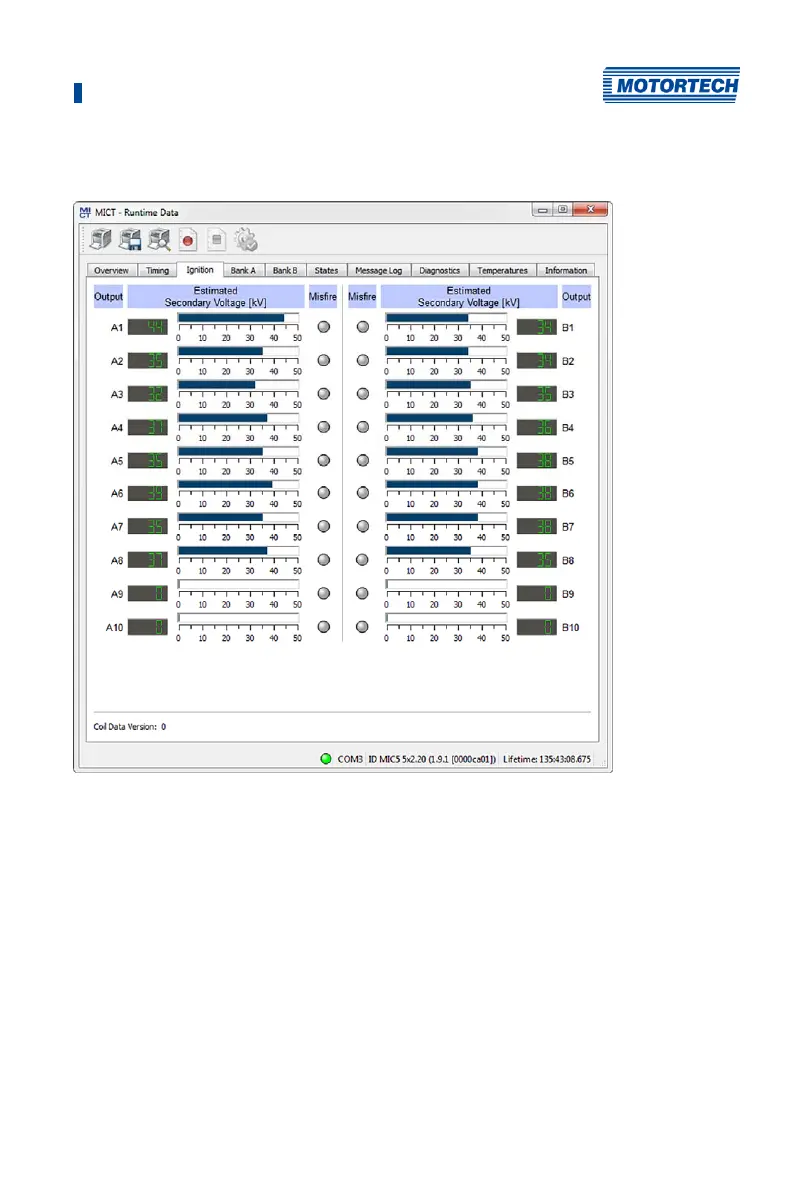
Task: Click the A1 digital readout showing 44
Action: (147, 327)
